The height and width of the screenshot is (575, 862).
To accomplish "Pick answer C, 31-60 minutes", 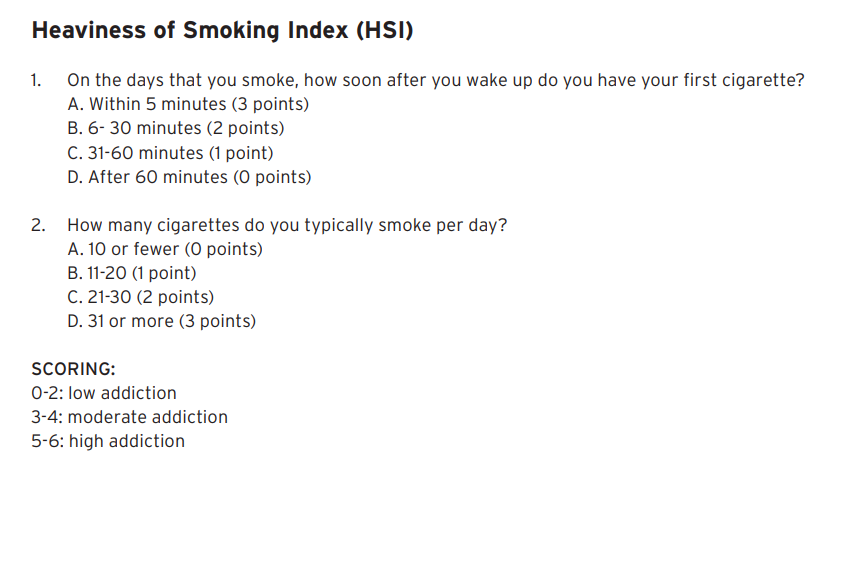I will tap(170, 153).
